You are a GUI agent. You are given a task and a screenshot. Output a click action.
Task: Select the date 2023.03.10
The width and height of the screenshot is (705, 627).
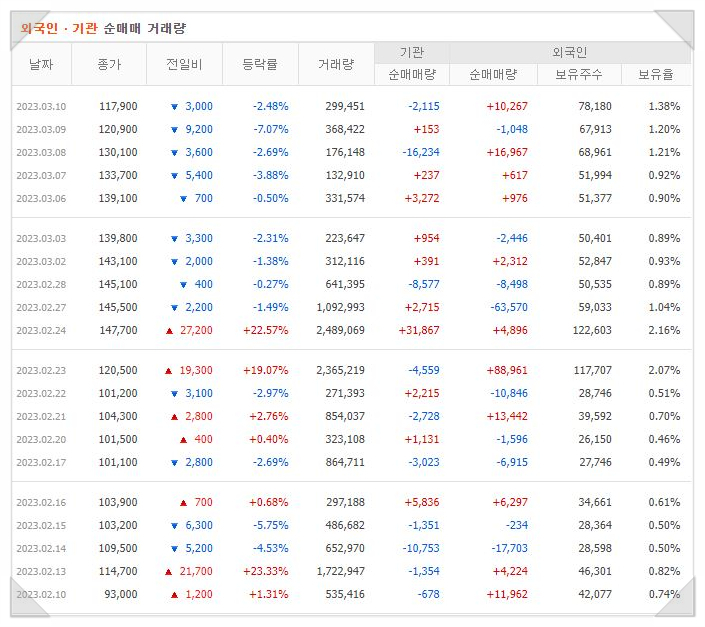pos(41,107)
